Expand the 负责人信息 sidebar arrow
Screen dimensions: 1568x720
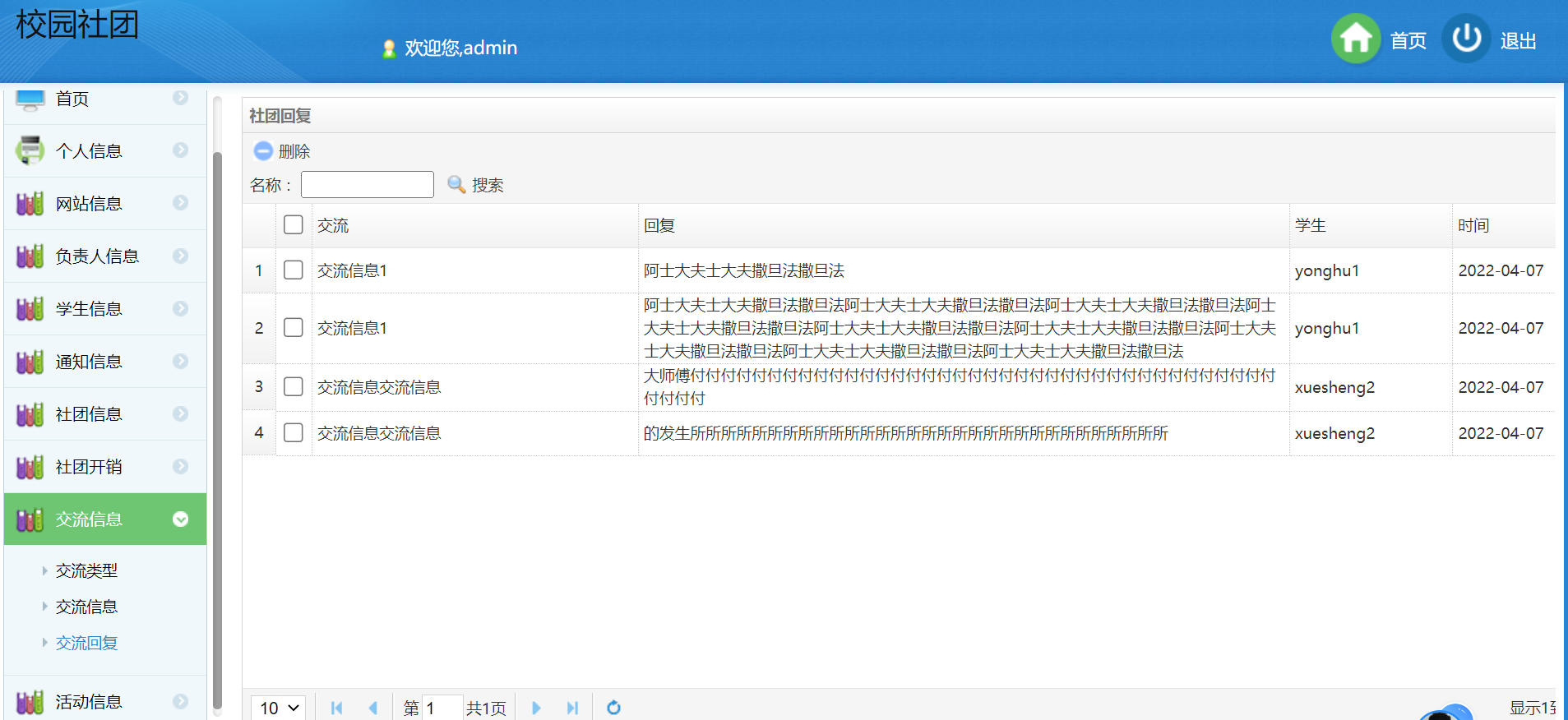coord(181,256)
